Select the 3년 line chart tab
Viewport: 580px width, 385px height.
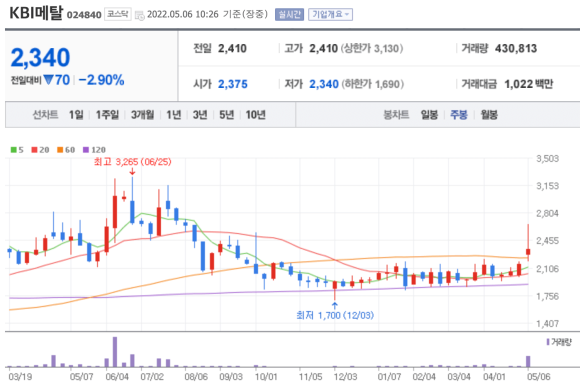tap(200, 115)
